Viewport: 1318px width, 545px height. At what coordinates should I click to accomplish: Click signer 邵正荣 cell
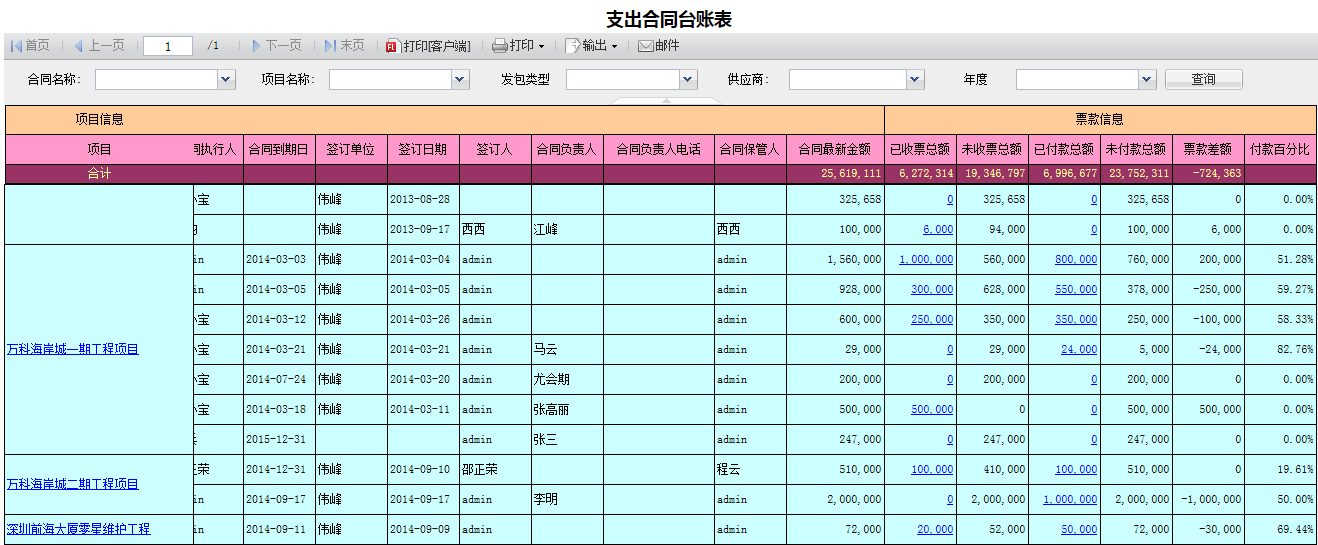(495, 470)
